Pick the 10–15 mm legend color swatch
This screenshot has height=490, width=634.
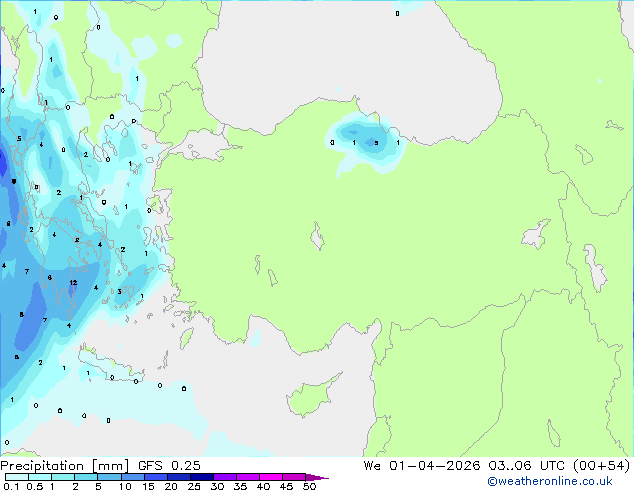(x=133, y=477)
